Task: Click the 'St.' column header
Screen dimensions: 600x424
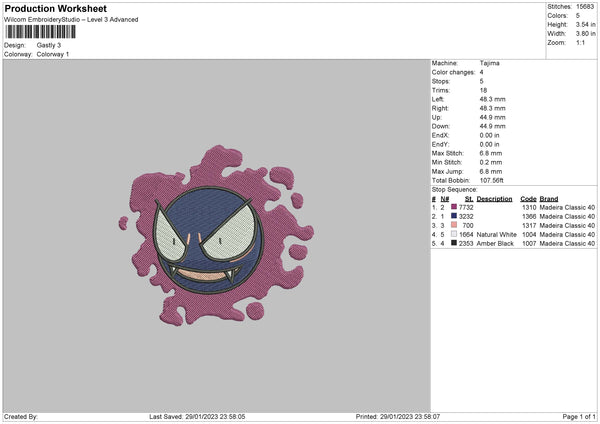Action: (x=469, y=199)
